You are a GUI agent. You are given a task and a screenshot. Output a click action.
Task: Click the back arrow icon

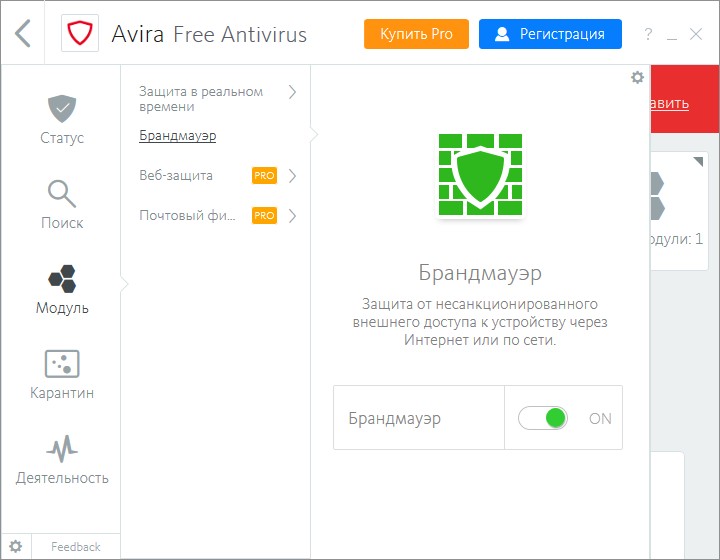tap(22, 34)
